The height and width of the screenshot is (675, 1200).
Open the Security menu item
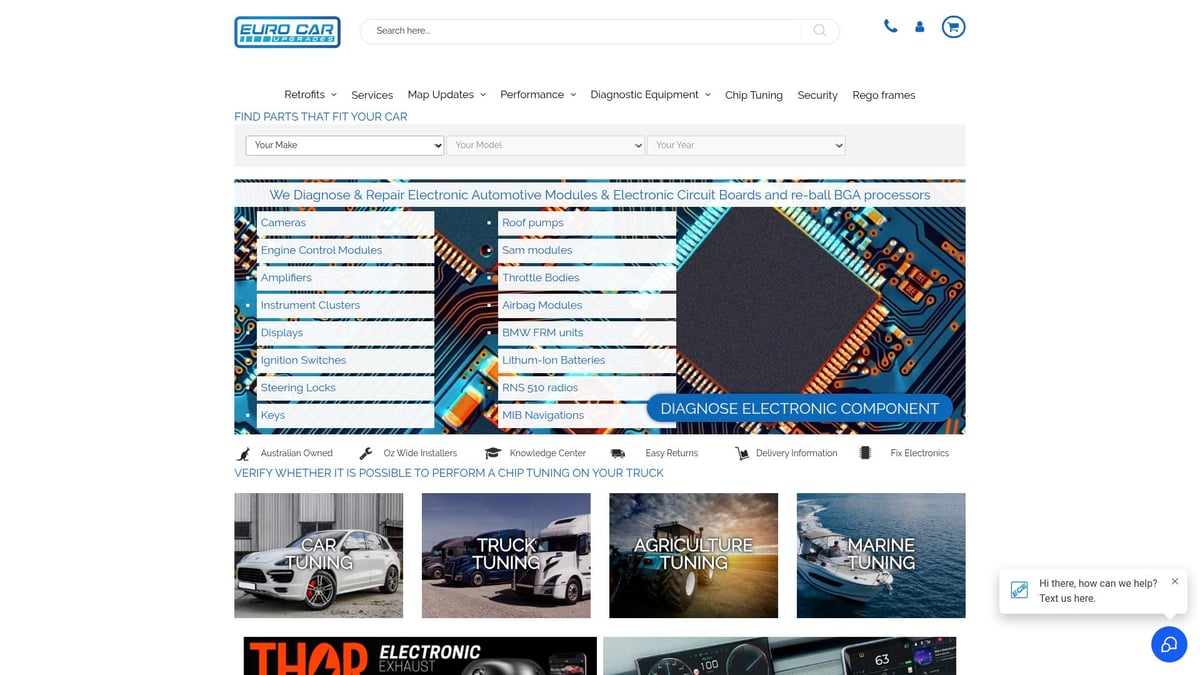(817, 95)
